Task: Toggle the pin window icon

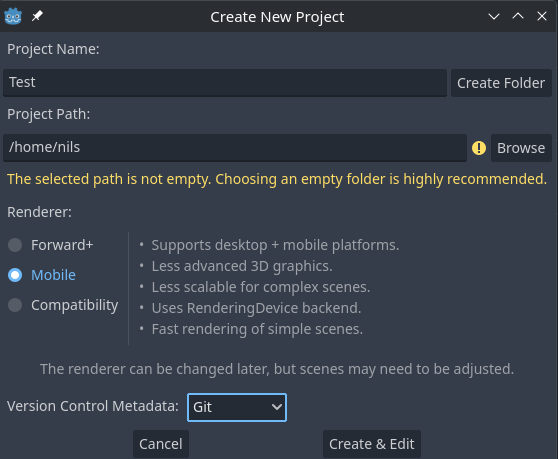Action: [x=37, y=16]
